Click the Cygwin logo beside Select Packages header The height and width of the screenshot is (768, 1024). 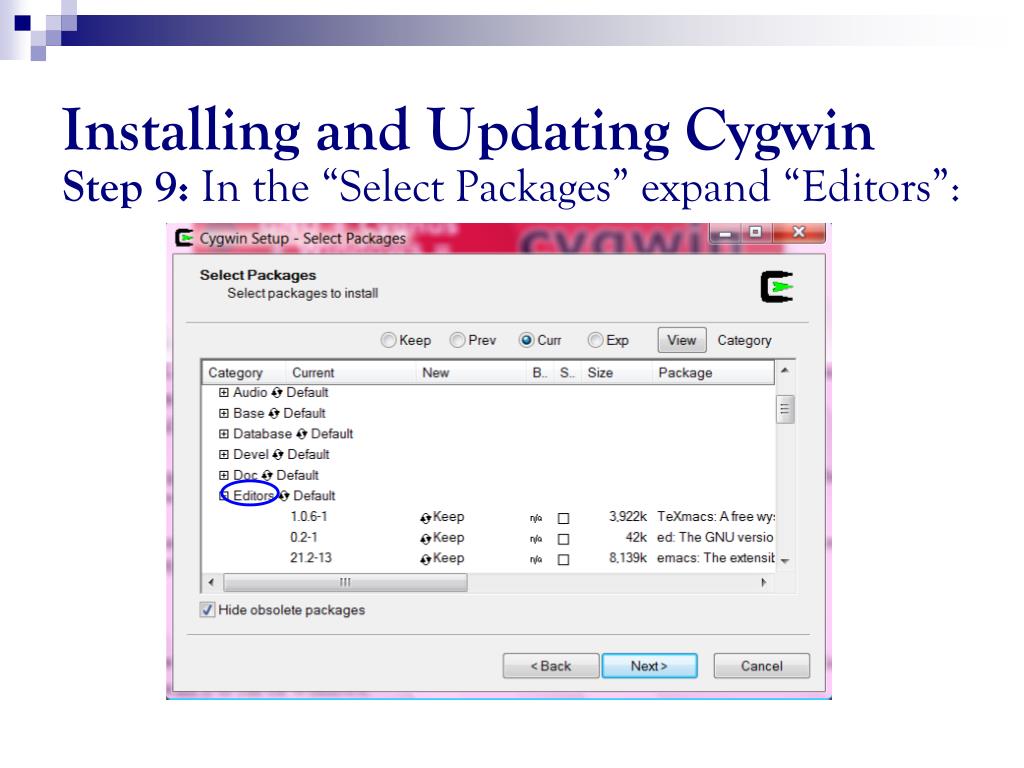click(776, 287)
